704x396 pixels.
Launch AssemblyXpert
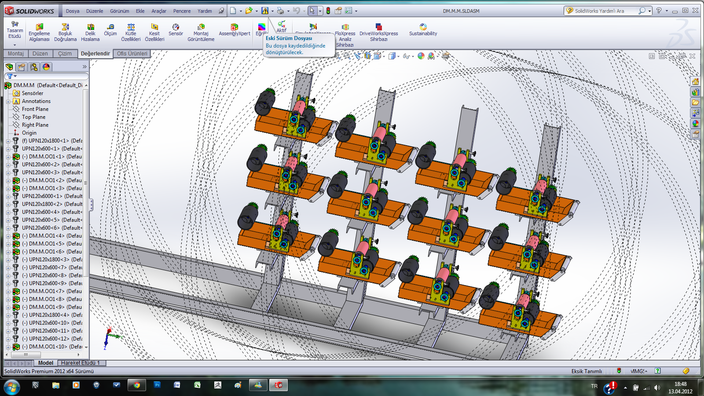(x=234, y=30)
